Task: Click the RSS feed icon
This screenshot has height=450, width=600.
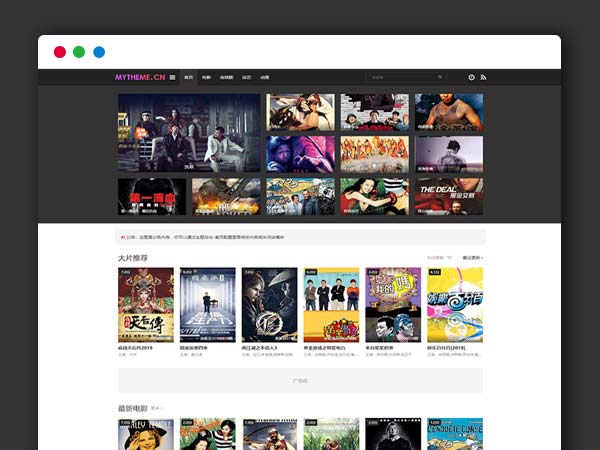Action: [483, 77]
